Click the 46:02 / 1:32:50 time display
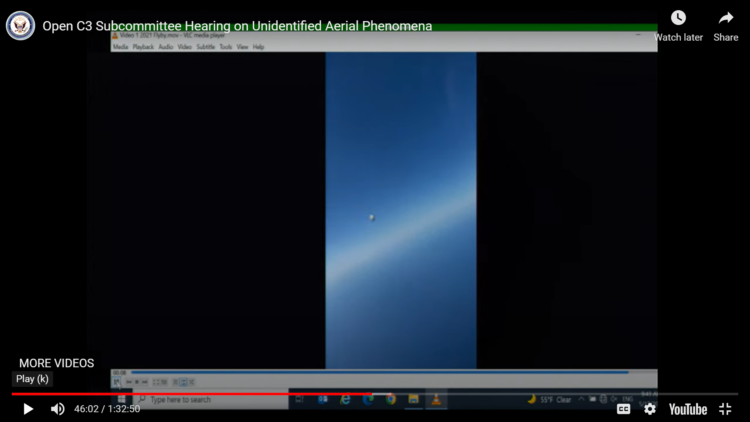 pos(107,409)
